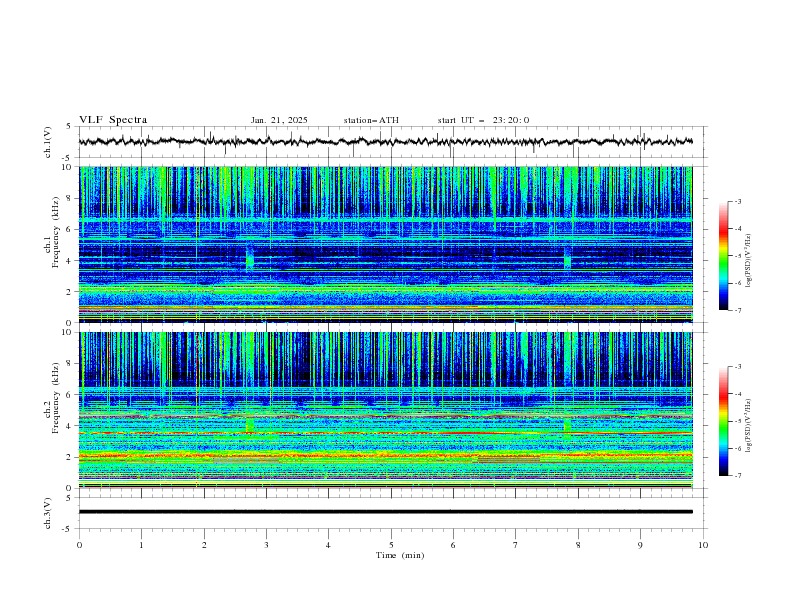This screenshot has width=792, height=612.
Task: Click the "ch.1(V)" axis label
Action: [48, 142]
